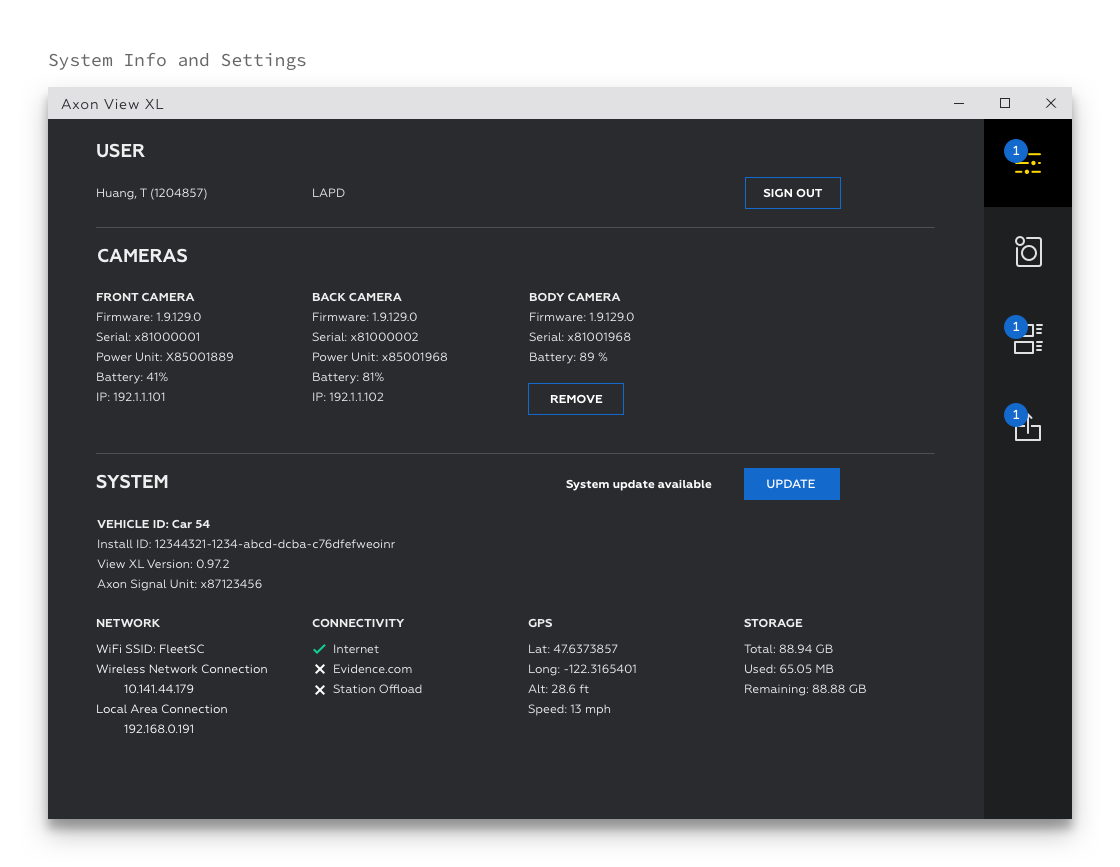Screen dimensions: 1120x867
Task: Maximize the Axon View XL window
Action: (1005, 103)
